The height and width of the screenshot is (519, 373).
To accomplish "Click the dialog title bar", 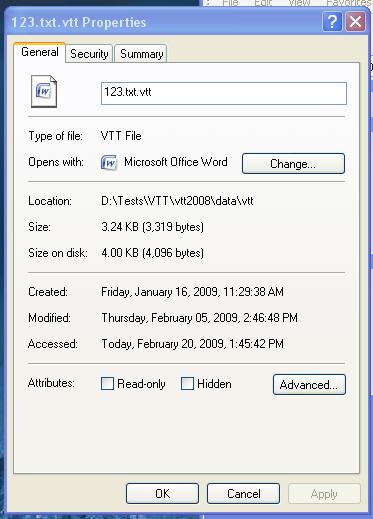I will pyautogui.click(x=165, y=22).
